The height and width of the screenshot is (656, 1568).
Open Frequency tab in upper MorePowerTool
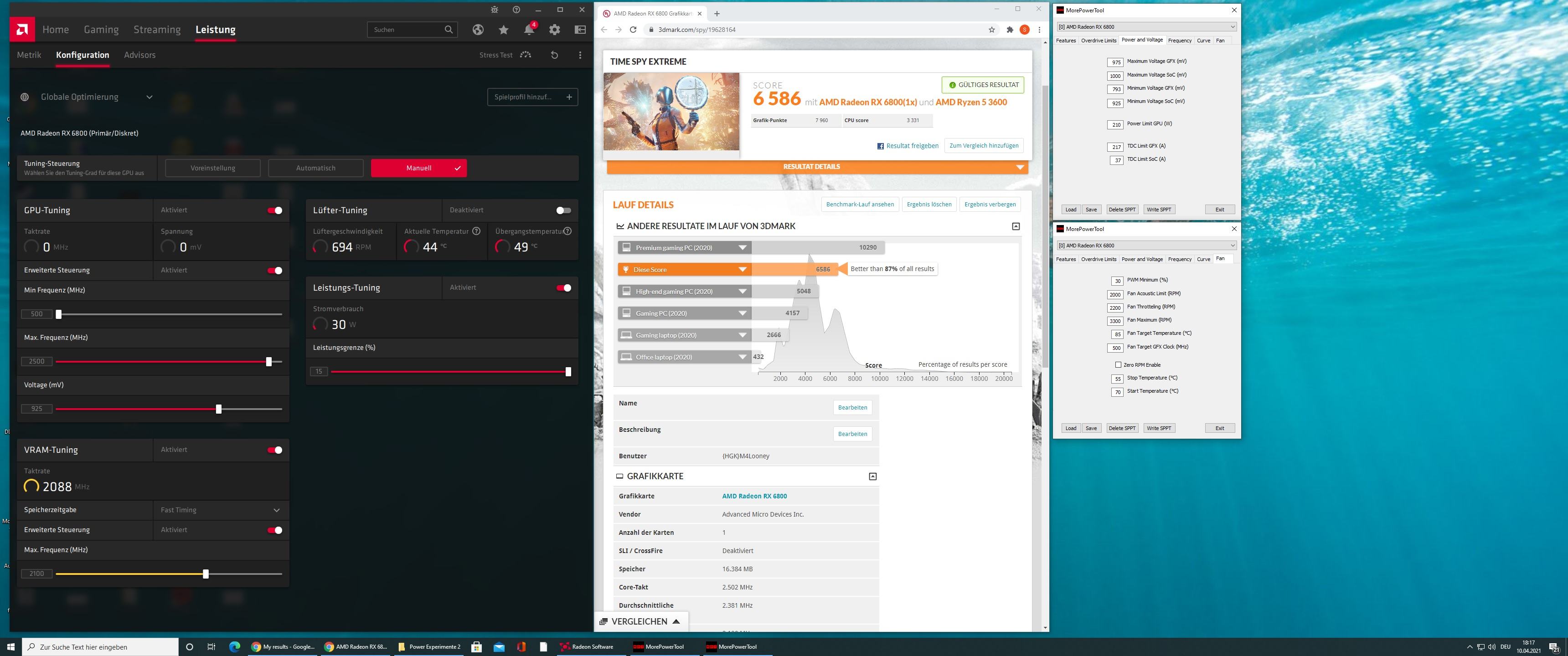click(1180, 41)
